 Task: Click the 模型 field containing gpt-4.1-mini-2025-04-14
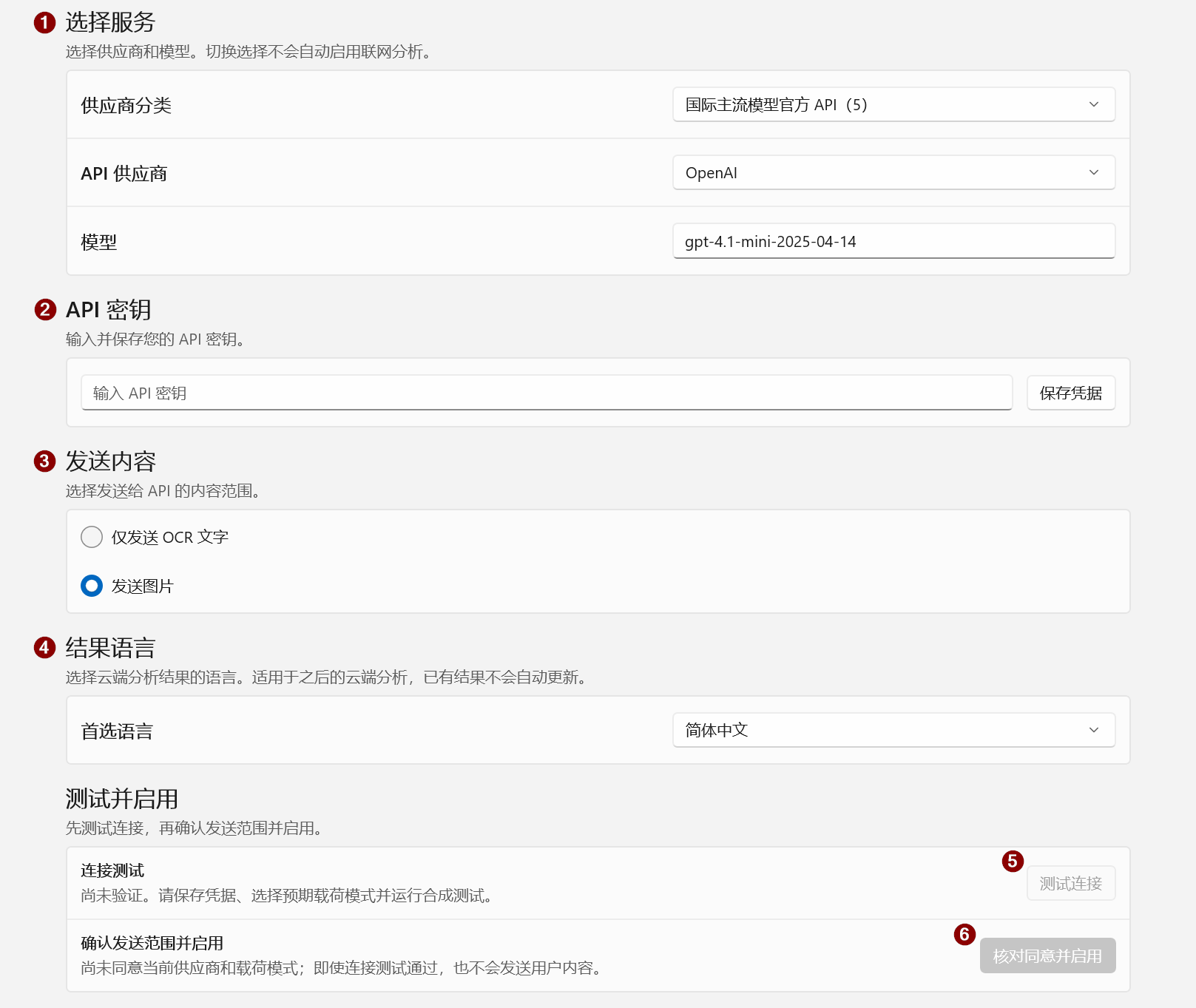[x=893, y=241]
